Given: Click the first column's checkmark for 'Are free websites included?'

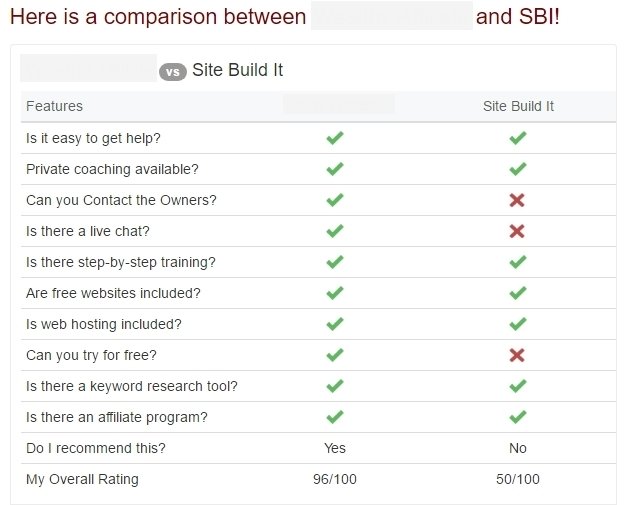Looking at the screenshot, I should (x=335, y=293).
